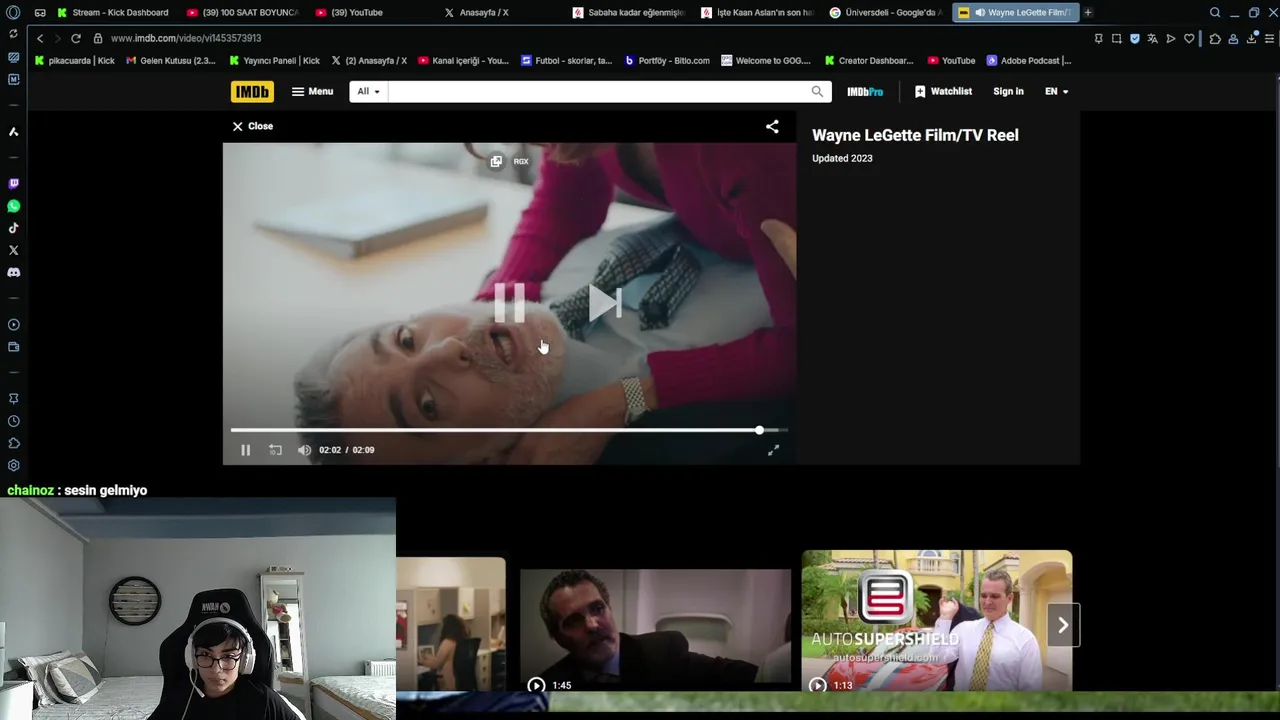Mute the video volume speaker

pos(304,450)
